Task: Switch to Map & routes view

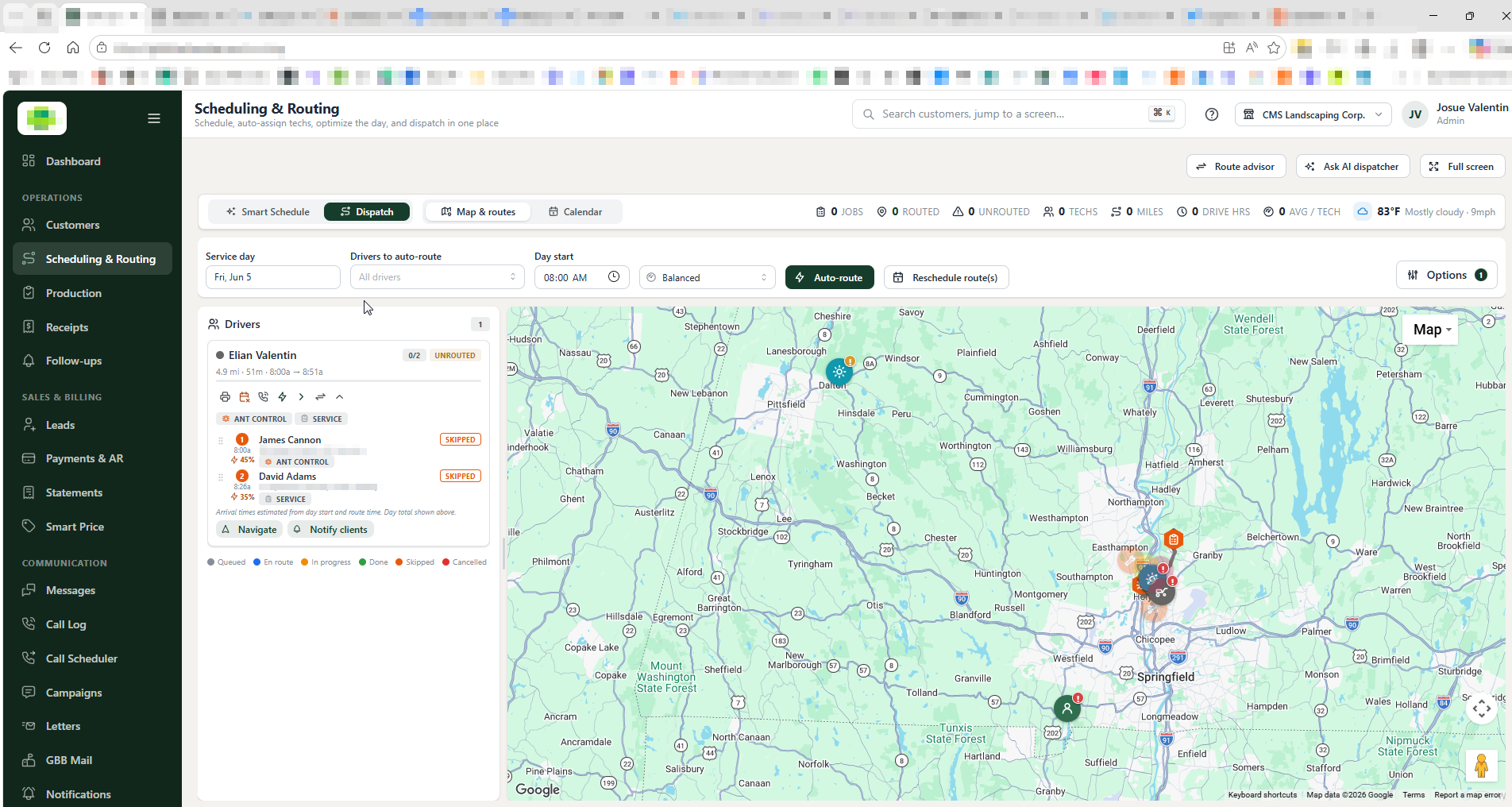Action: tap(478, 212)
